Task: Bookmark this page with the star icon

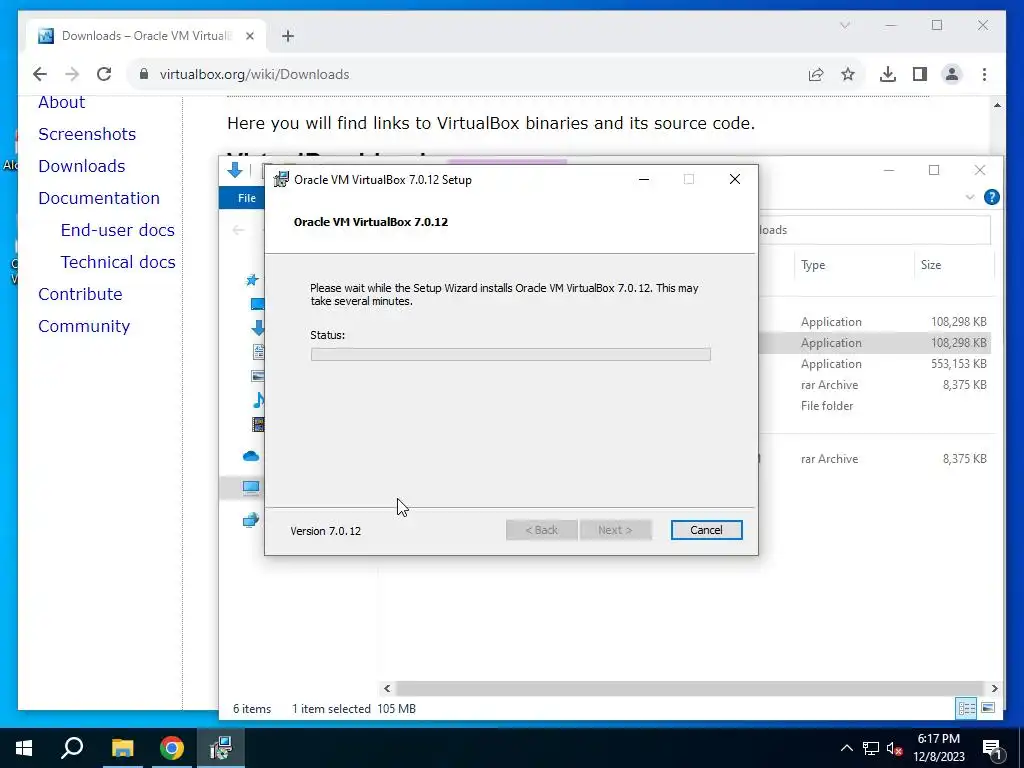Action: 848,74
